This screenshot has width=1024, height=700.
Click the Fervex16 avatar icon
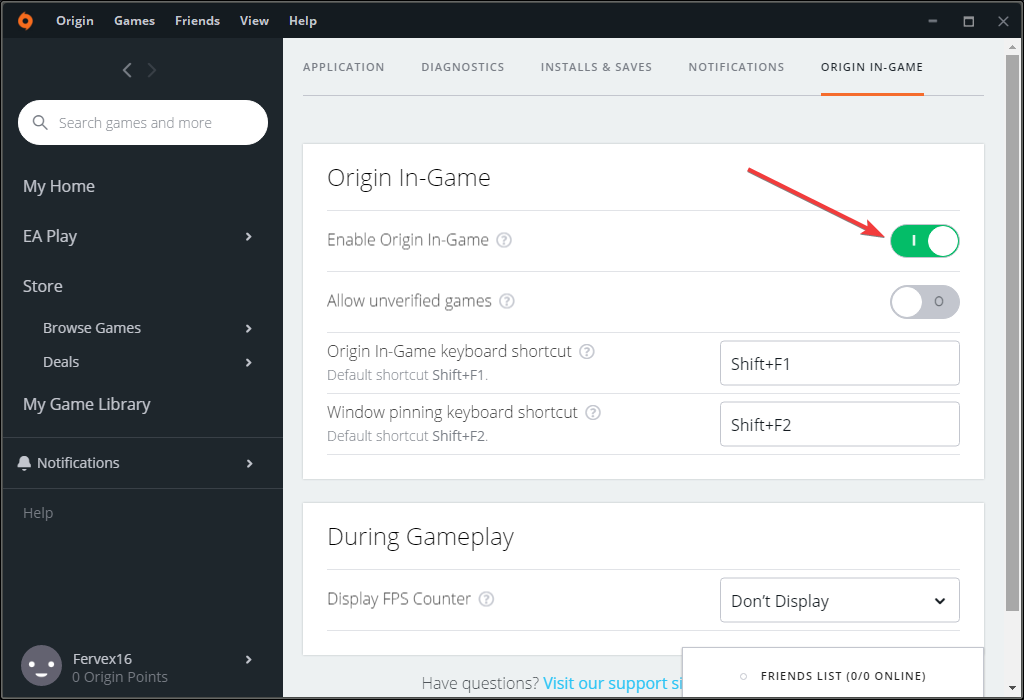point(41,666)
